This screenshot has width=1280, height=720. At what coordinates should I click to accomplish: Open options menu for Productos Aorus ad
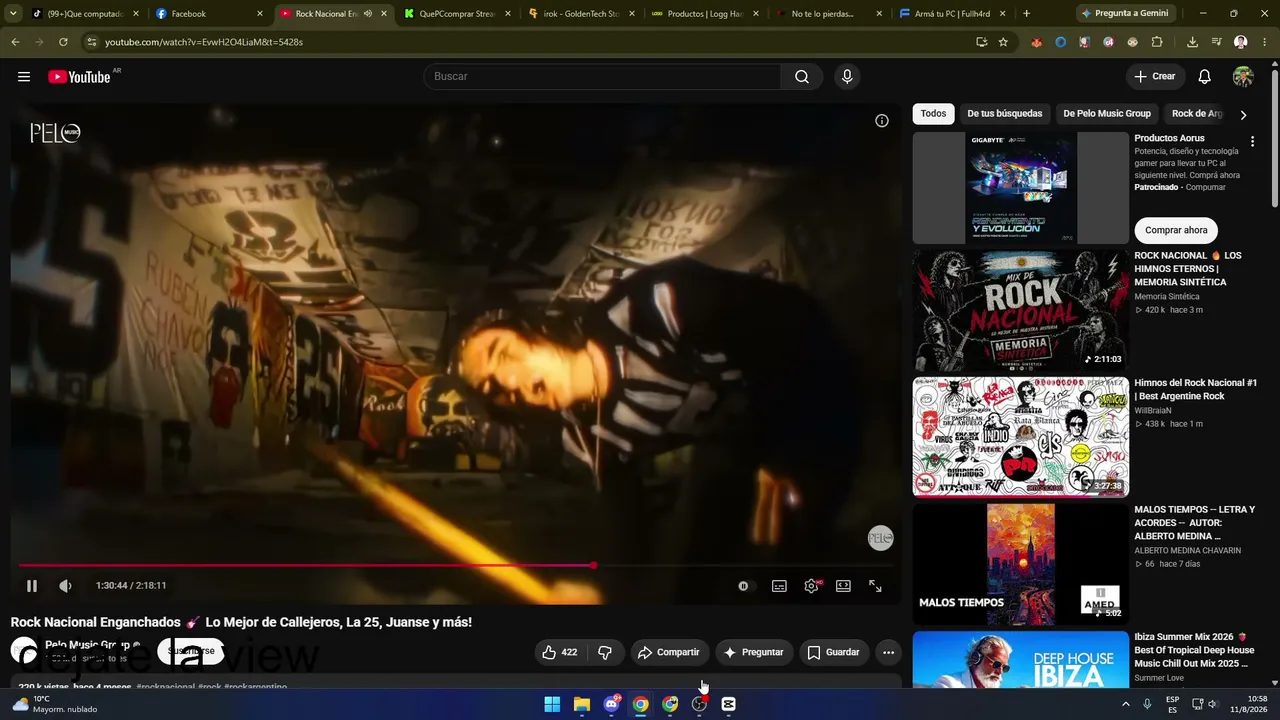coord(1252,142)
